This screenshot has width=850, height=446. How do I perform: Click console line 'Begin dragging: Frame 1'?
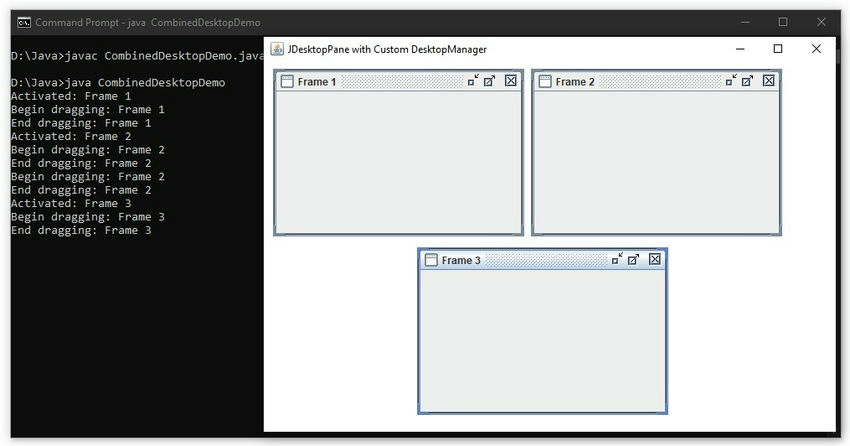pyautogui.click(x=87, y=109)
